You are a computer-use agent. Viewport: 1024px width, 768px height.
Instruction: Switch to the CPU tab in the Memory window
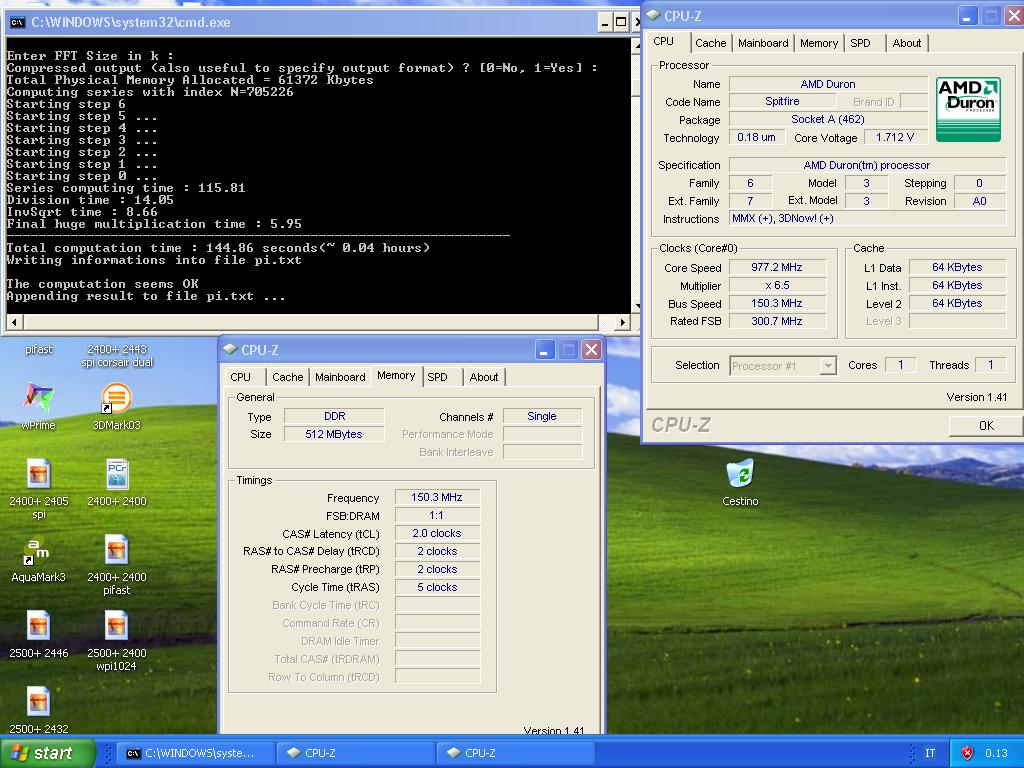point(240,377)
